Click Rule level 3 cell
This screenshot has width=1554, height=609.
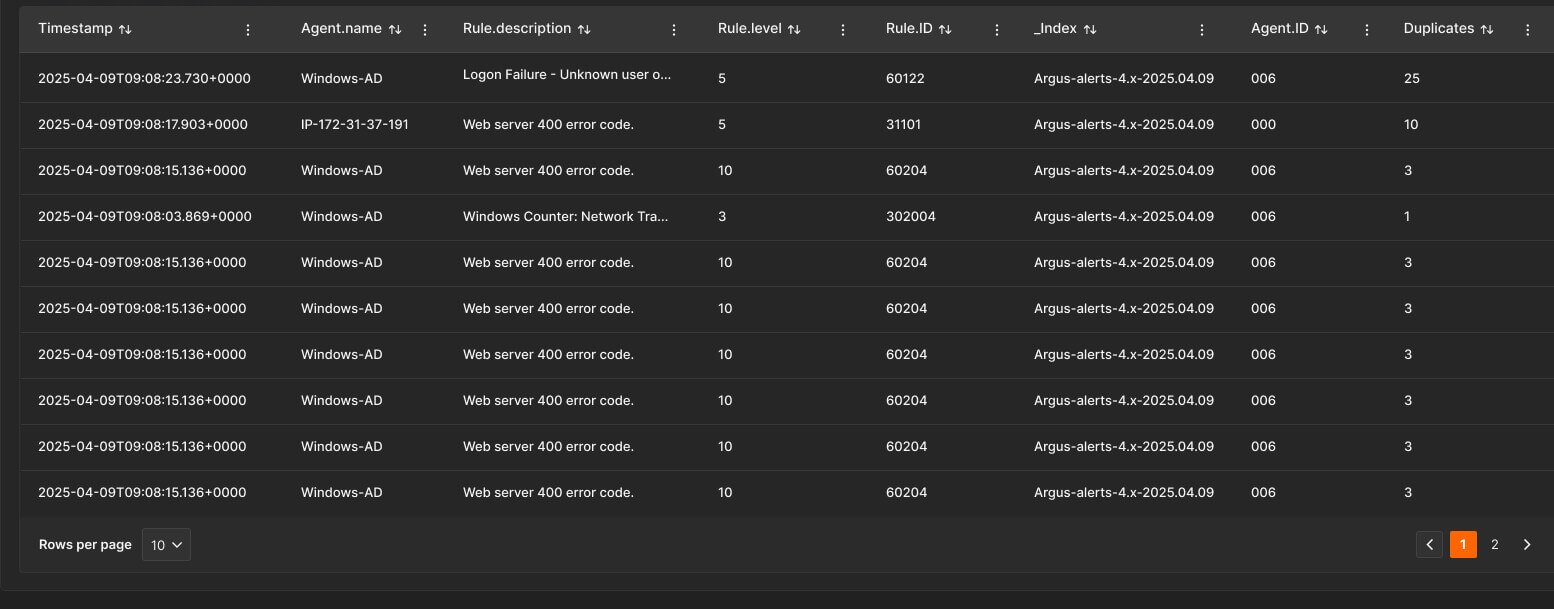pos(722,216)
